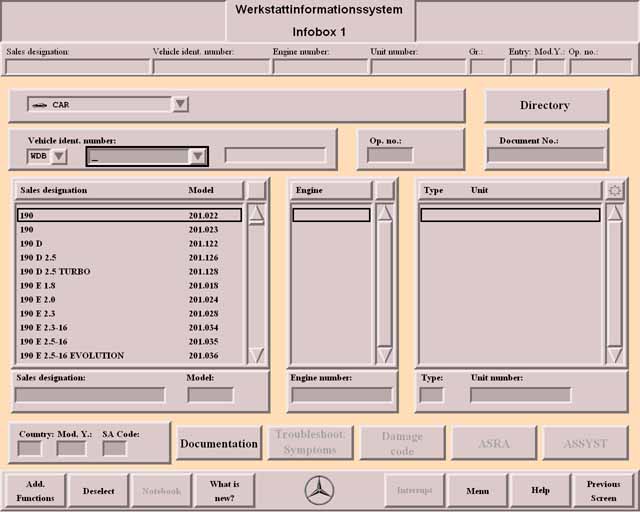Image resolution: width=640 pixels, height=512 pixels.
Task: Expand the vehicle ident number combo arrow
Action: [198, 156]
